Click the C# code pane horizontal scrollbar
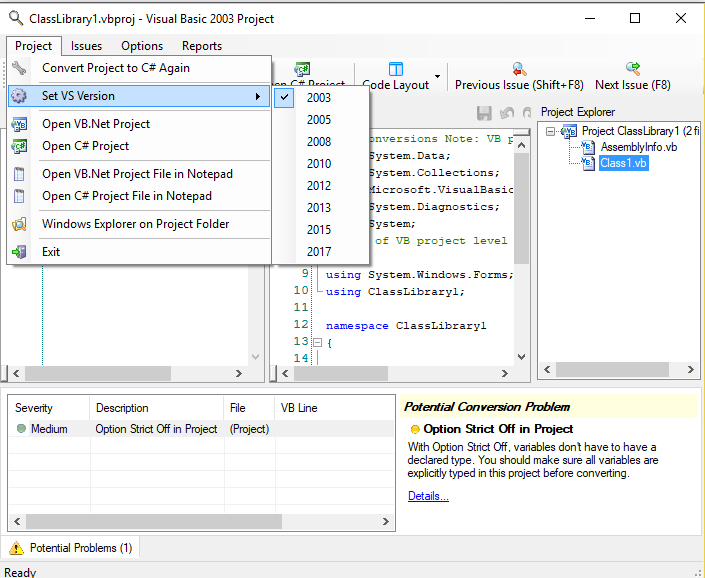The width and height of the screenshot is (705, 578). (397, 373)
